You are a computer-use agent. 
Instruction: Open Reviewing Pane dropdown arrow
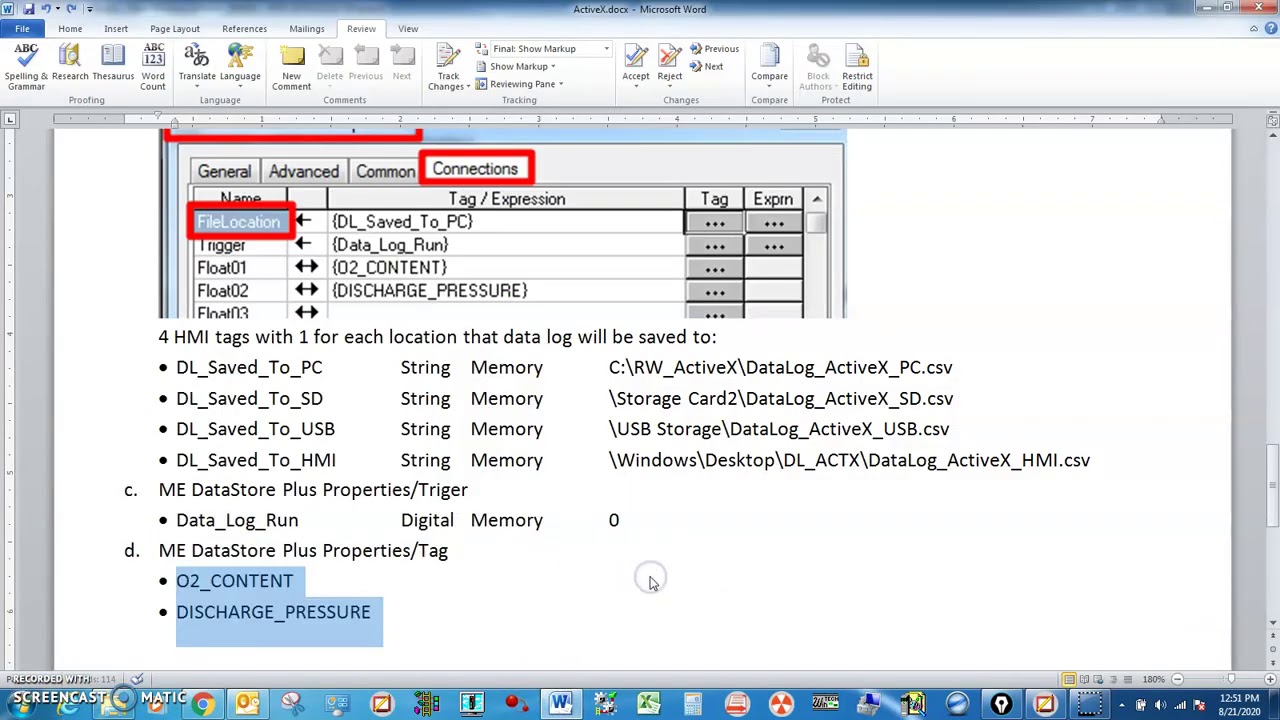coord(561,84)
